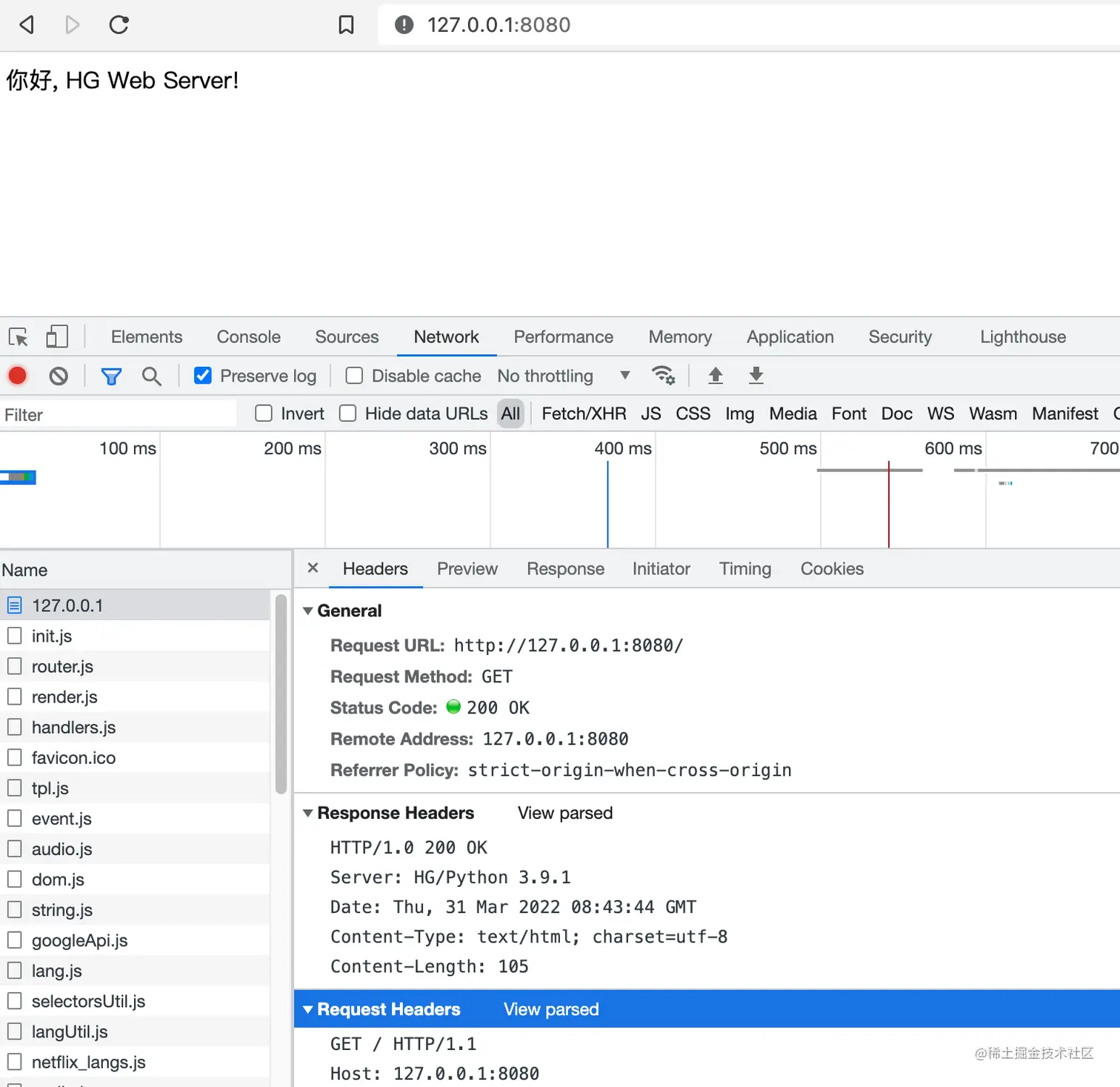Filter requests by Fetch/XHR

click(x=584, y=413)
